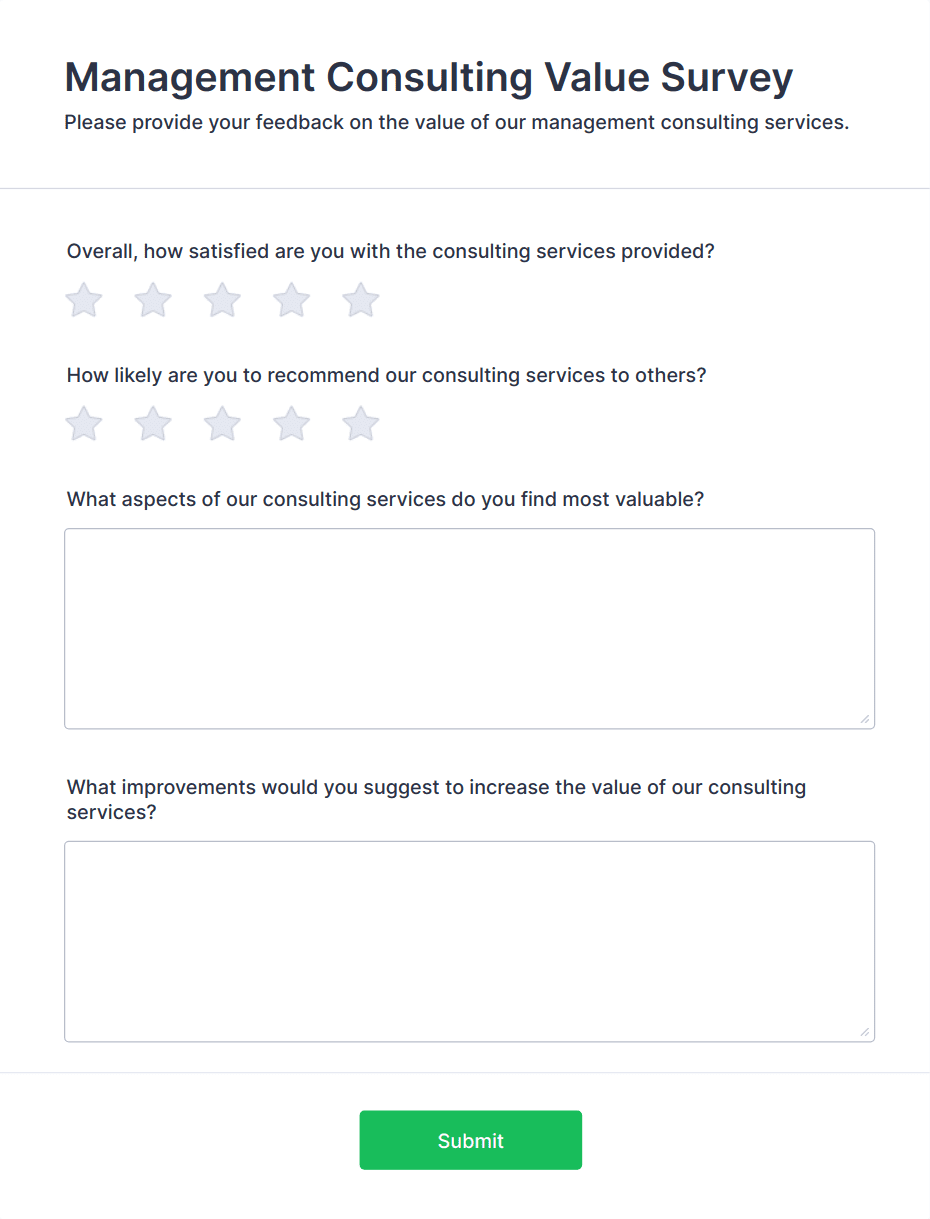Give recommendation question five stars
Image resolution: width=930 pixels, height=1219 pixels.
[360, 424]
